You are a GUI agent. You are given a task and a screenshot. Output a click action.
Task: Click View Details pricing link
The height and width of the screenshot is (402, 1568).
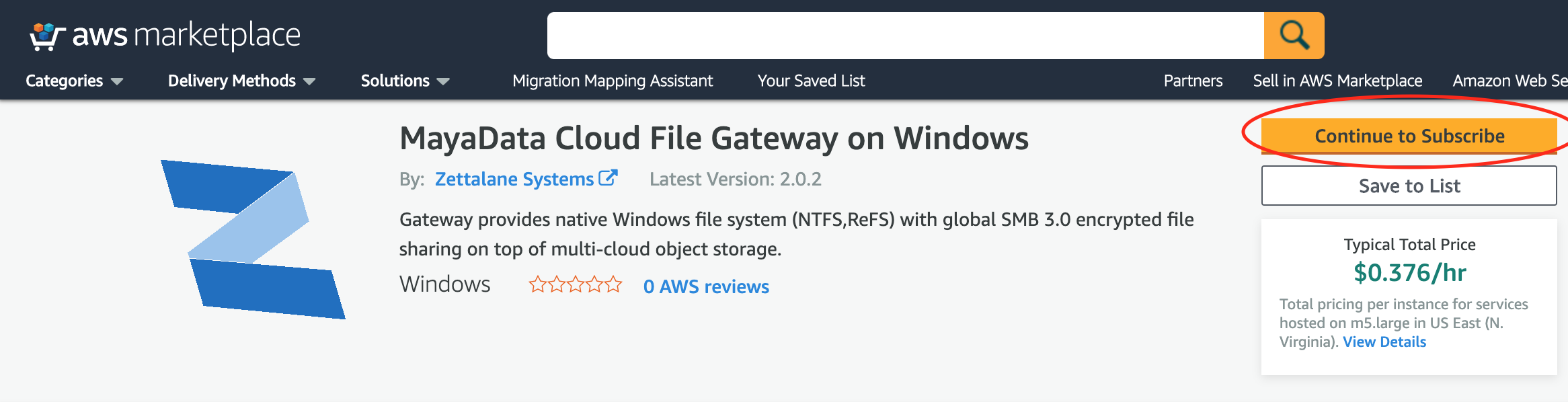pyautogui.click(x=1384, y=341)
